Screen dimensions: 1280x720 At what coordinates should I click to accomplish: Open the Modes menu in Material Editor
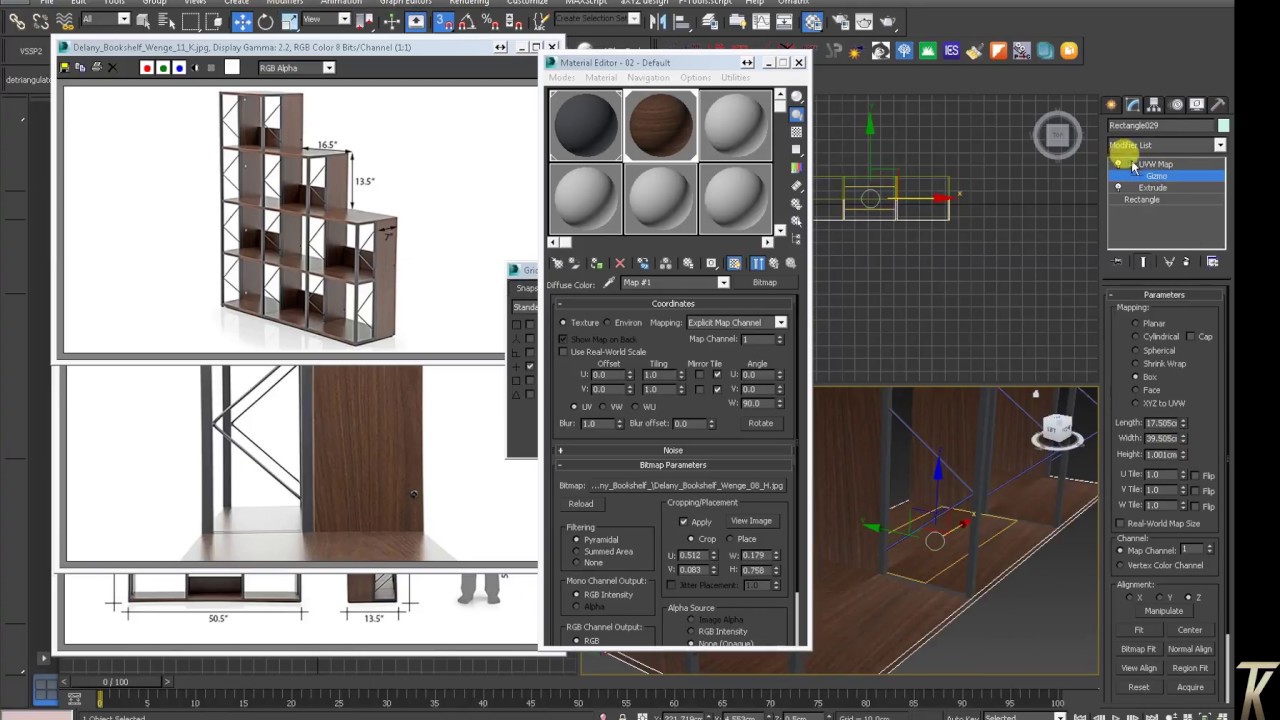point(562,78)
